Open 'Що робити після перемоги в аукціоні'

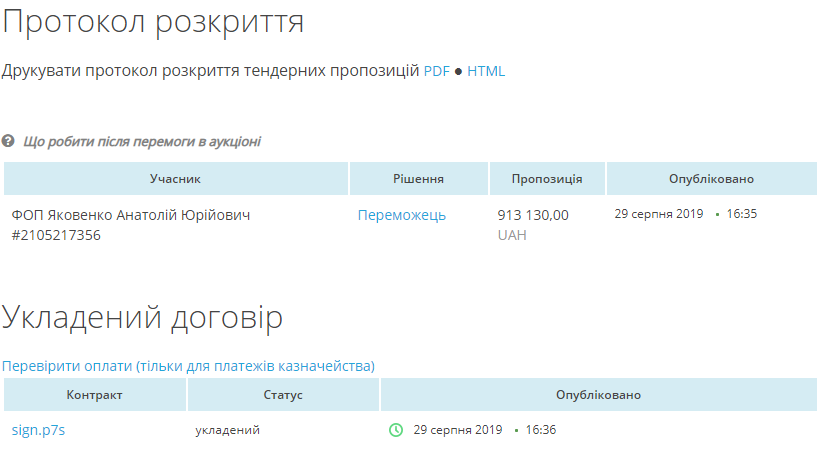coord(141,142)
